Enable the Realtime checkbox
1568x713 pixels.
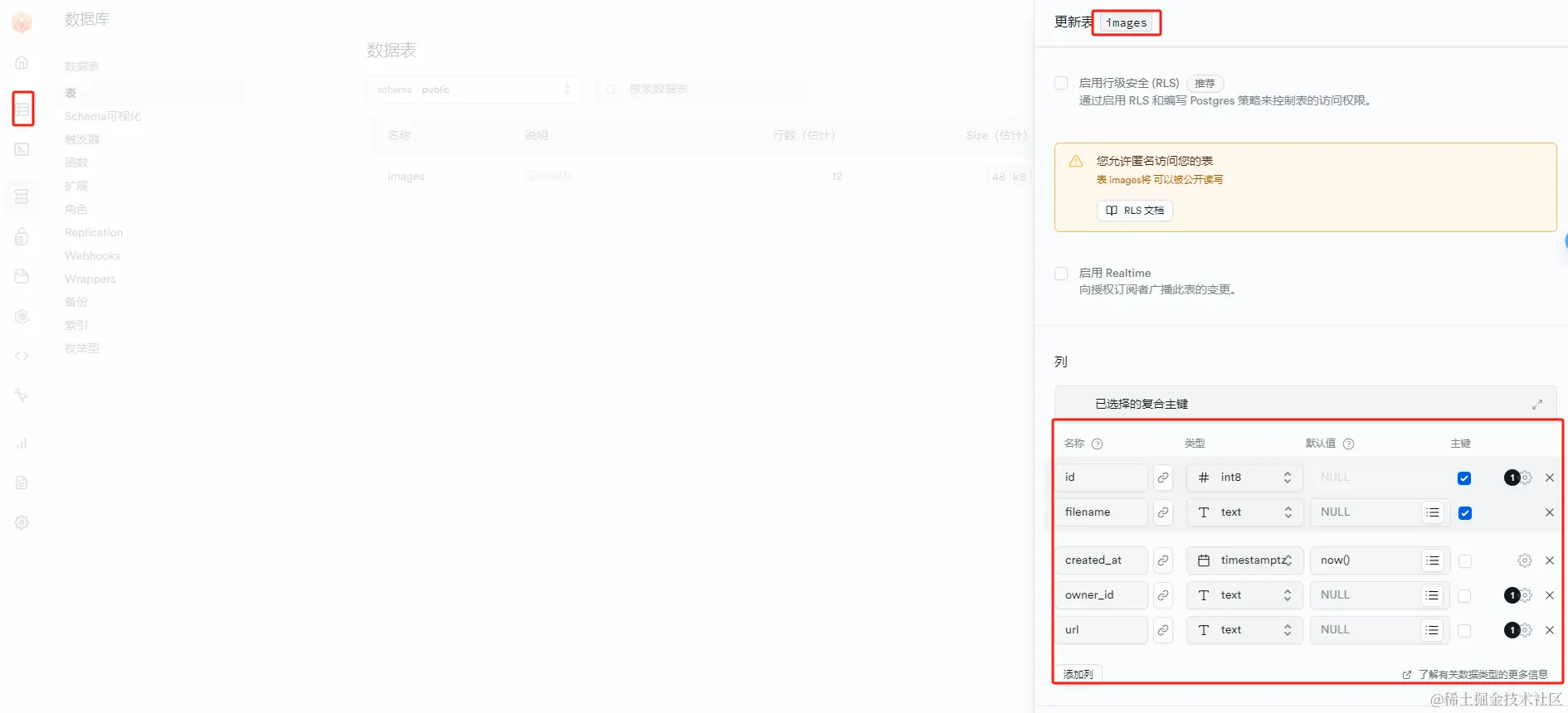click(1061, 274)
